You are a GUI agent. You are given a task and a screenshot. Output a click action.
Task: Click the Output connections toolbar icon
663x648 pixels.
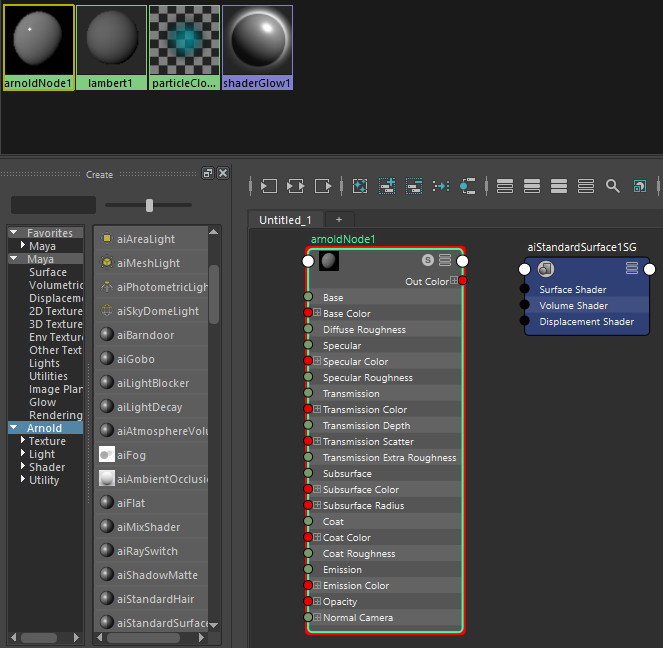pos(323,186)
